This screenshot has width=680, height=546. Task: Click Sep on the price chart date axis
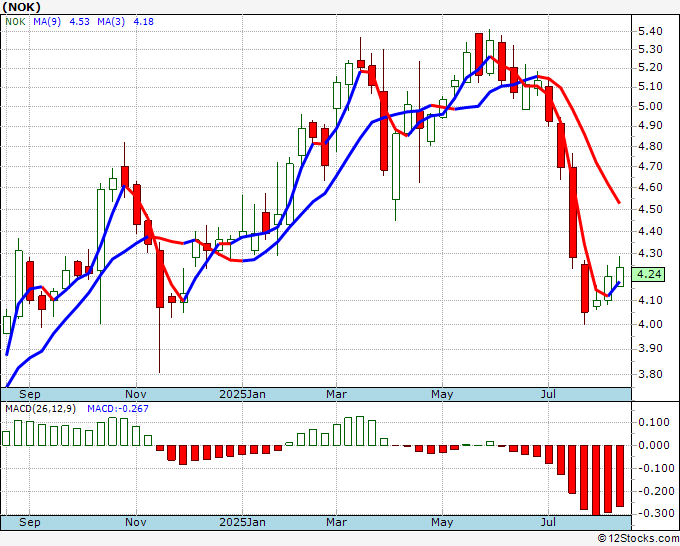(x=29, y=394)
